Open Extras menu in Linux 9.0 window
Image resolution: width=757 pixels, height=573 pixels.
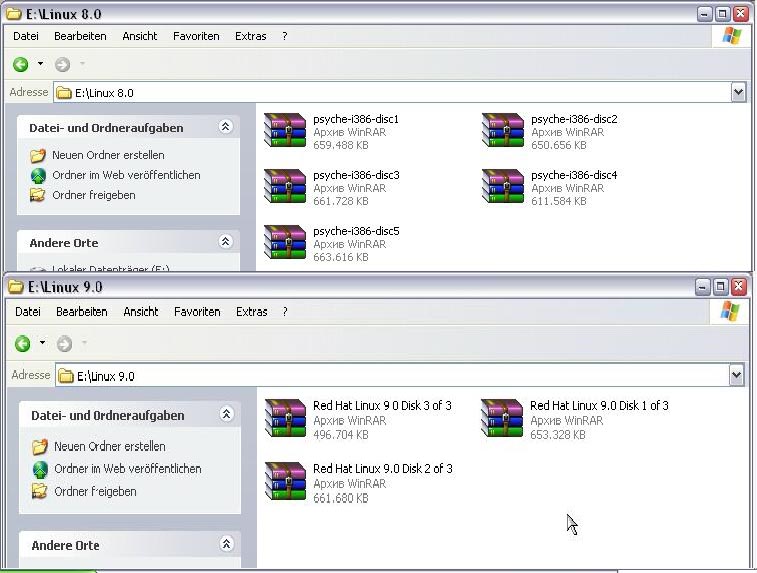[252, 312]
